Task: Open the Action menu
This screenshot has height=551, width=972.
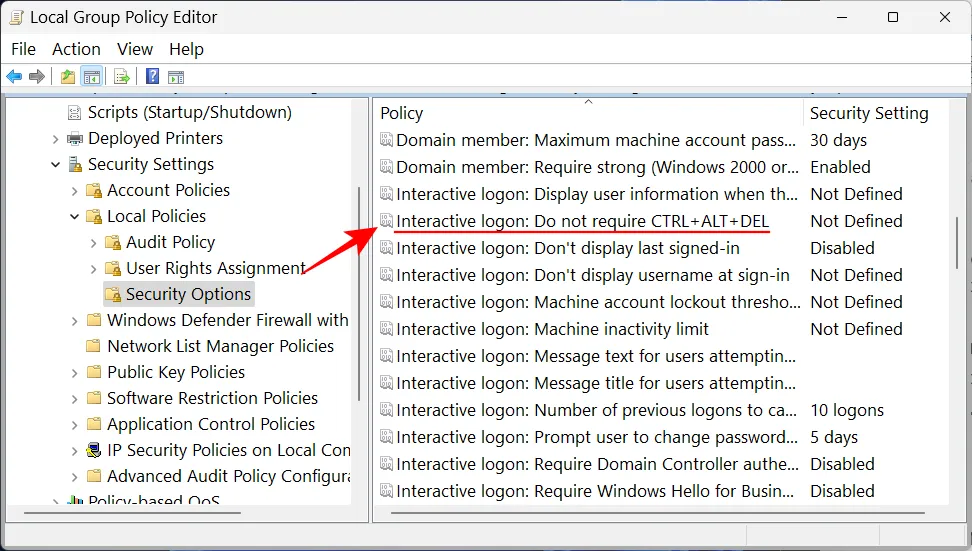Action: pyautogui.click(x=76, y=49)
